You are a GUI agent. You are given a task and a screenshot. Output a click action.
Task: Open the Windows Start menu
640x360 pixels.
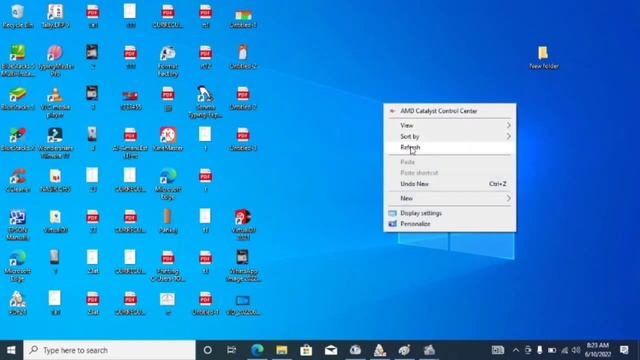pyautogui.click(x=11, y=350)
